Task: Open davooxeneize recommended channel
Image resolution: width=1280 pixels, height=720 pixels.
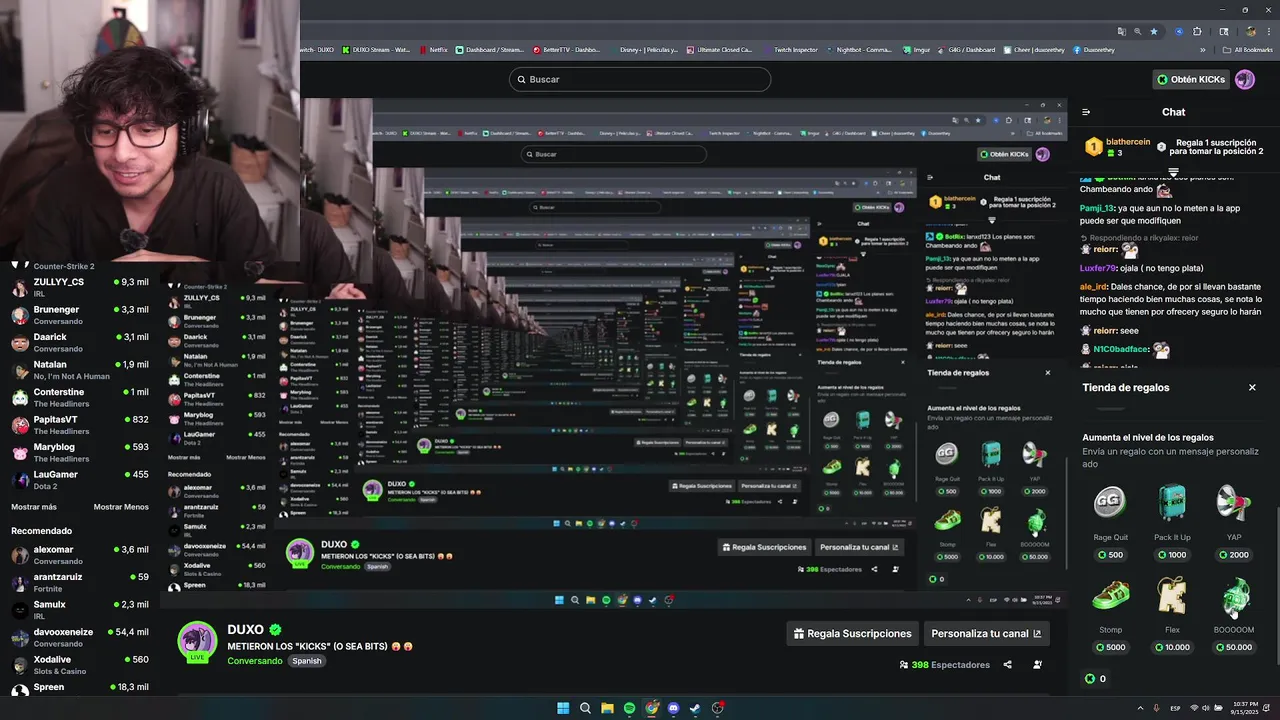Action: point(80,637)
